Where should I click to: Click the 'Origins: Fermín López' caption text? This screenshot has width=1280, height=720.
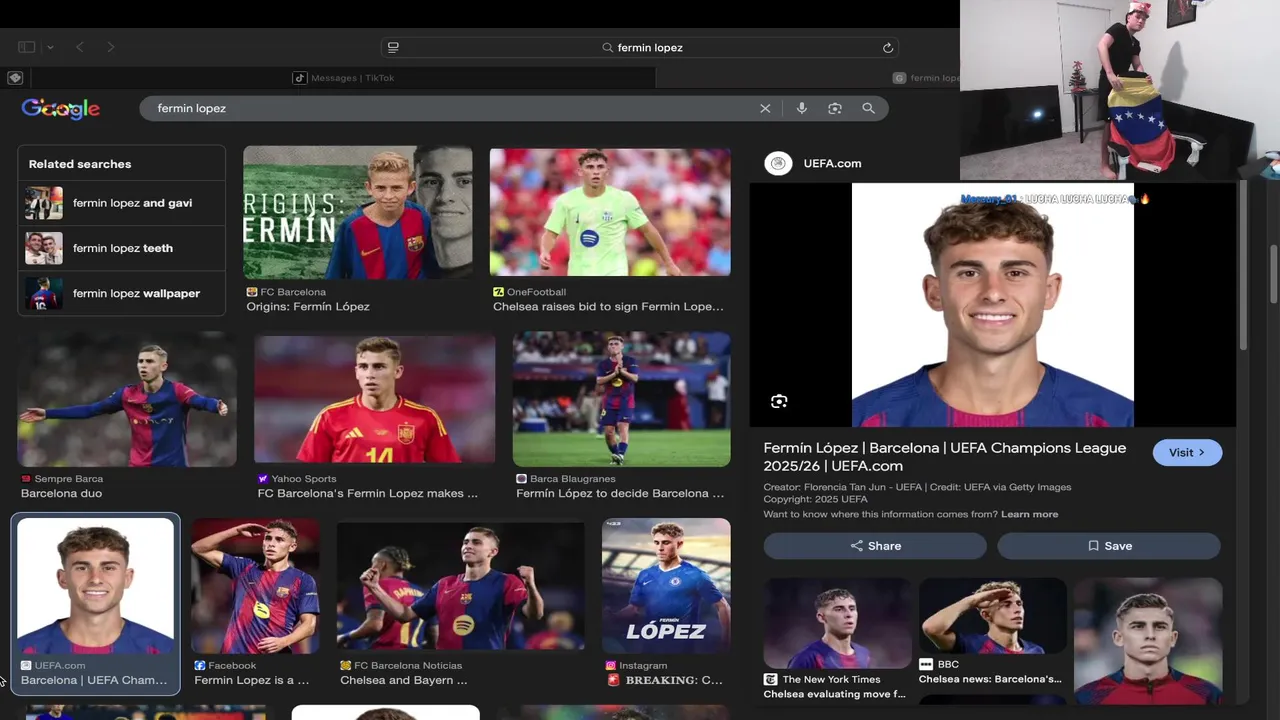tap(308, 306)
